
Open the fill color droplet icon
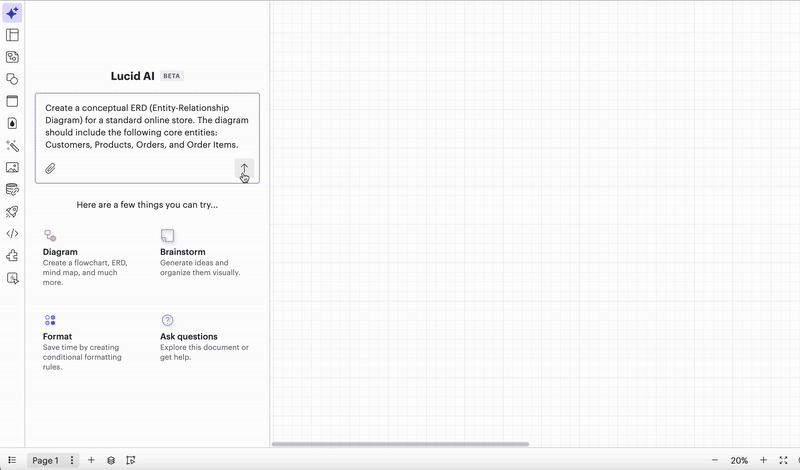[x=12, y=123]
